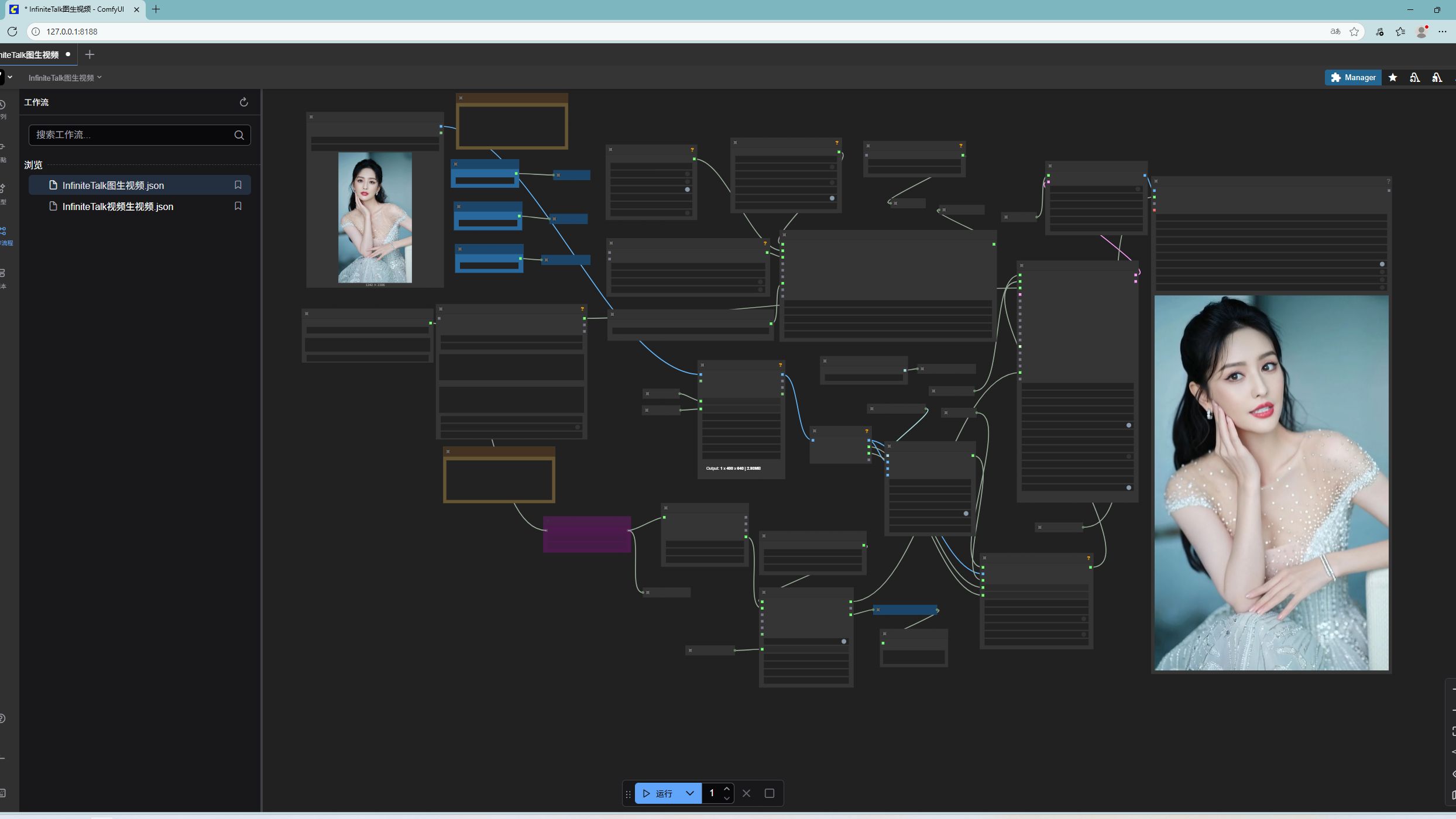Increase the batch count by one

[x=726, y=789]
